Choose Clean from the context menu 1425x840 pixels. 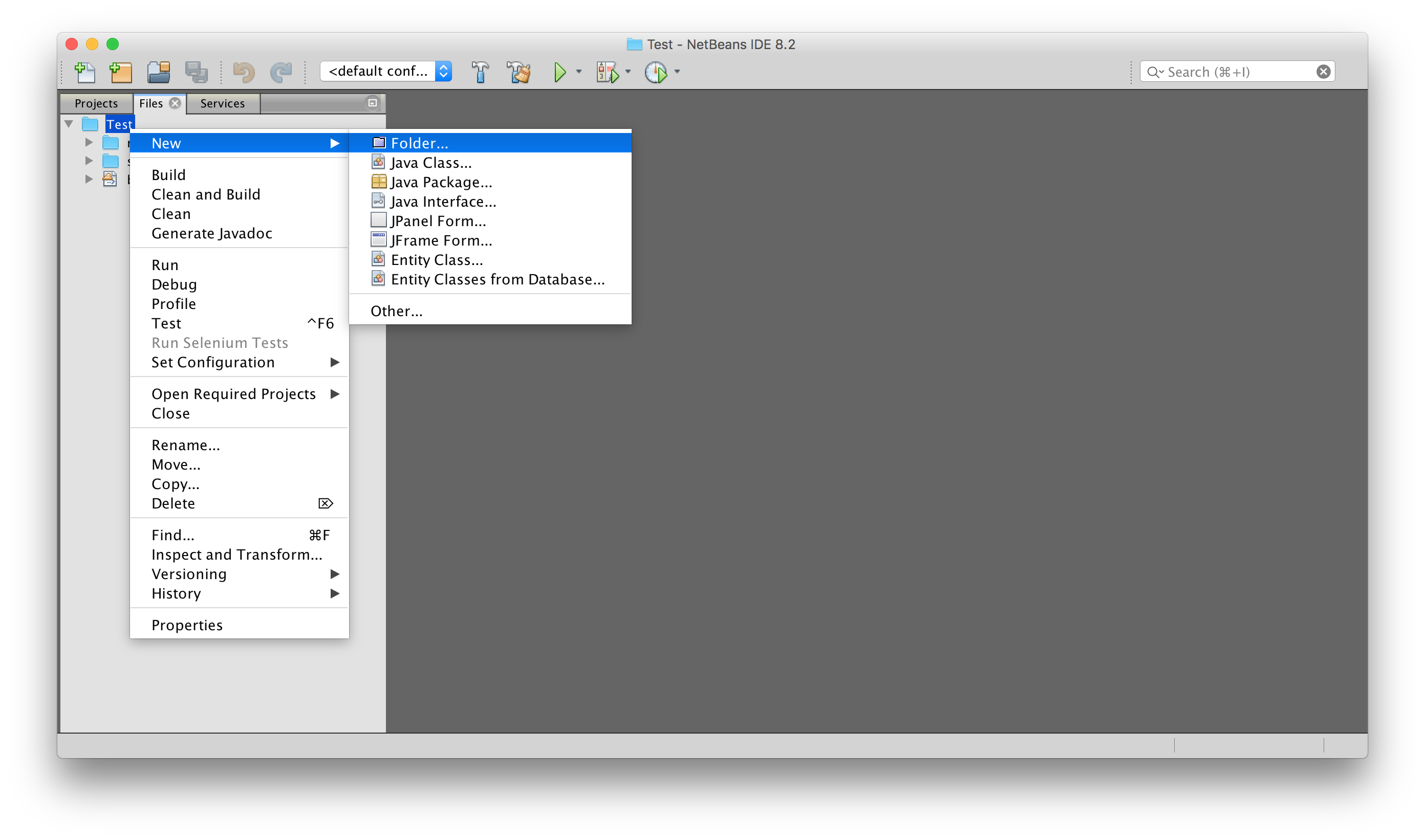[x=240, y=214]
